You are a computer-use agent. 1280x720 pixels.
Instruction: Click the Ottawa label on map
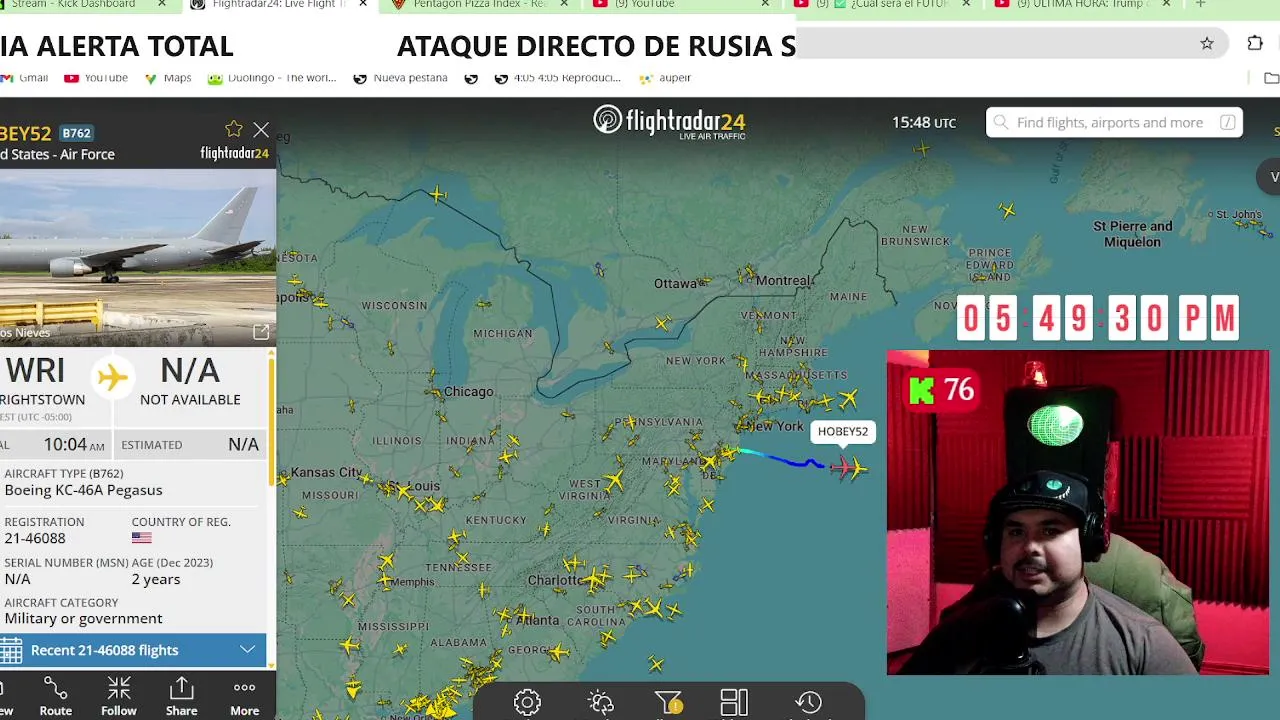[675, 283]
